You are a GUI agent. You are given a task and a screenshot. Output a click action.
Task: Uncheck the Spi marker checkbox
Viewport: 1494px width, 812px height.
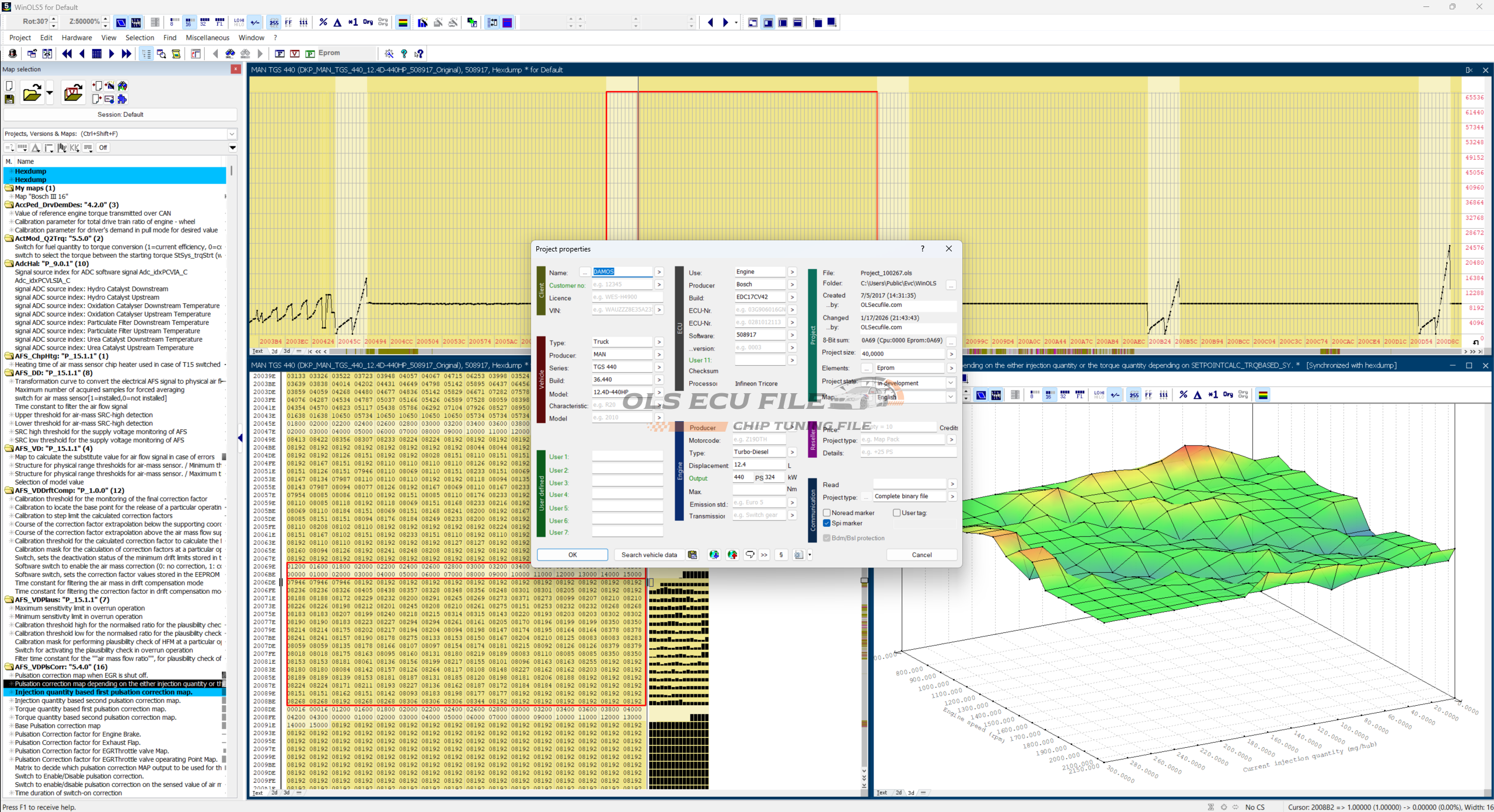(x=827, y=523)
